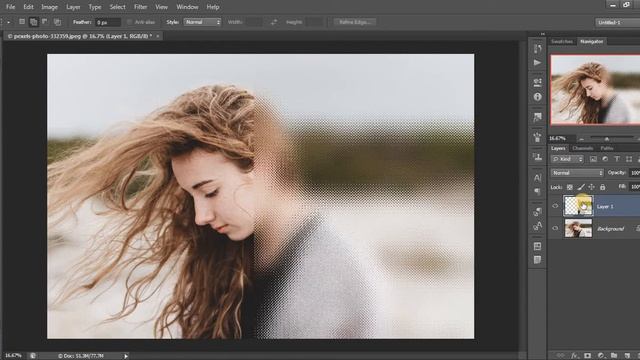The height and width of the screenshot is (360, 640).
Task: Click Add layer style fx icon
Action: click(575, 356)
